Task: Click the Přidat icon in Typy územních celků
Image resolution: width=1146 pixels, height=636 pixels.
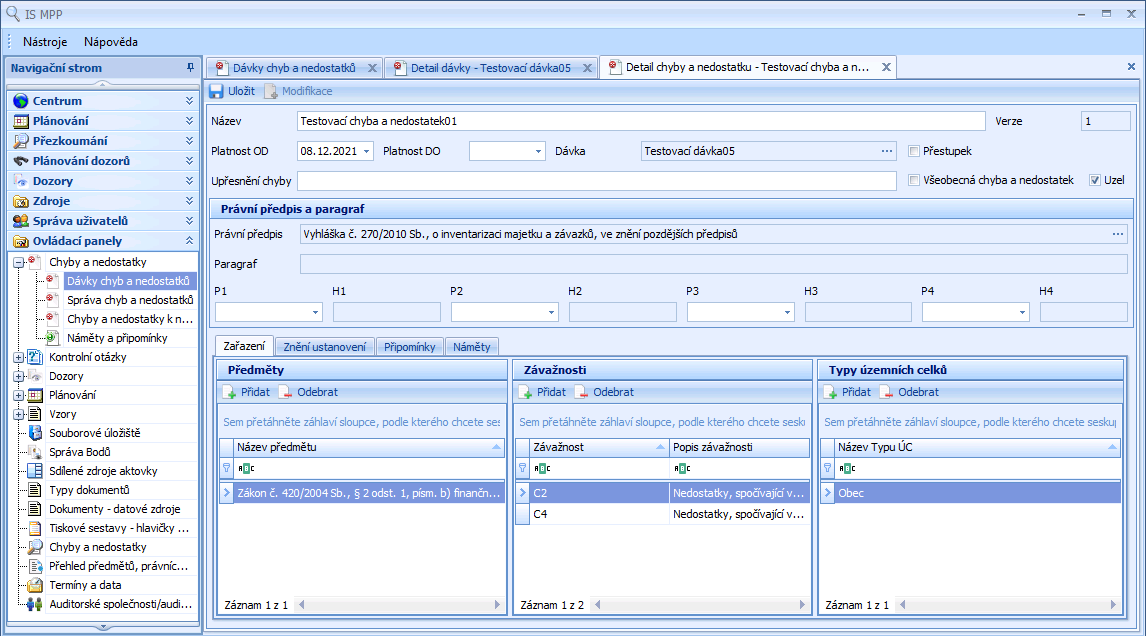Action: click(x=830, y=393)
